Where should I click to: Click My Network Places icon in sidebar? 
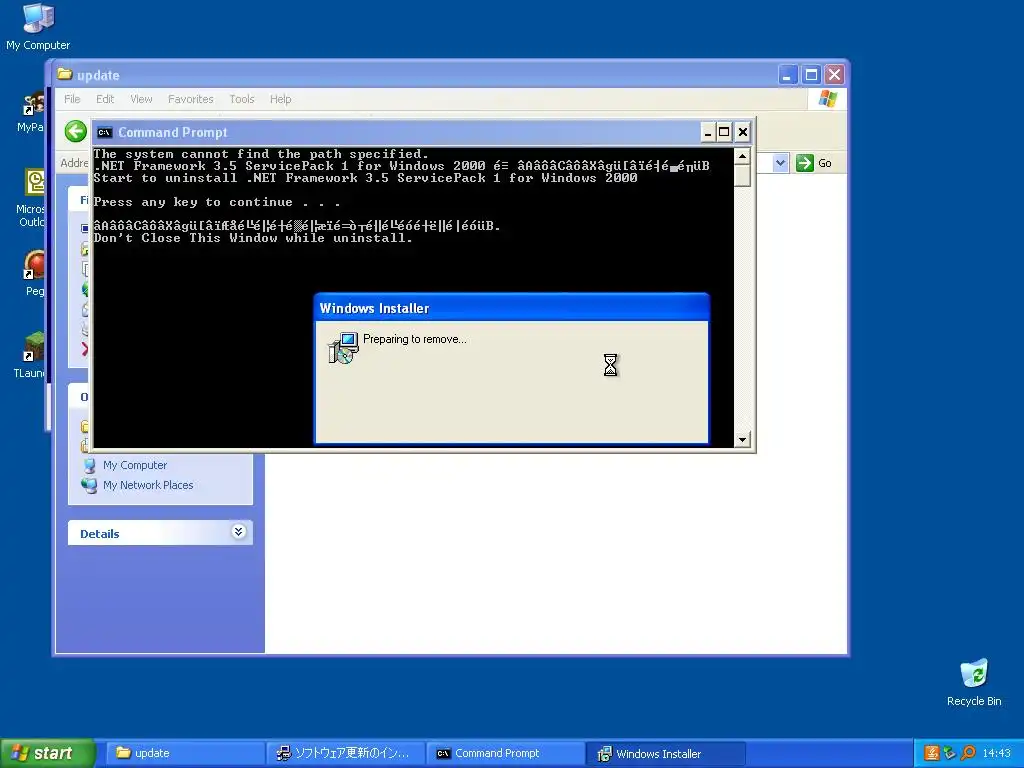coord(89,485)
